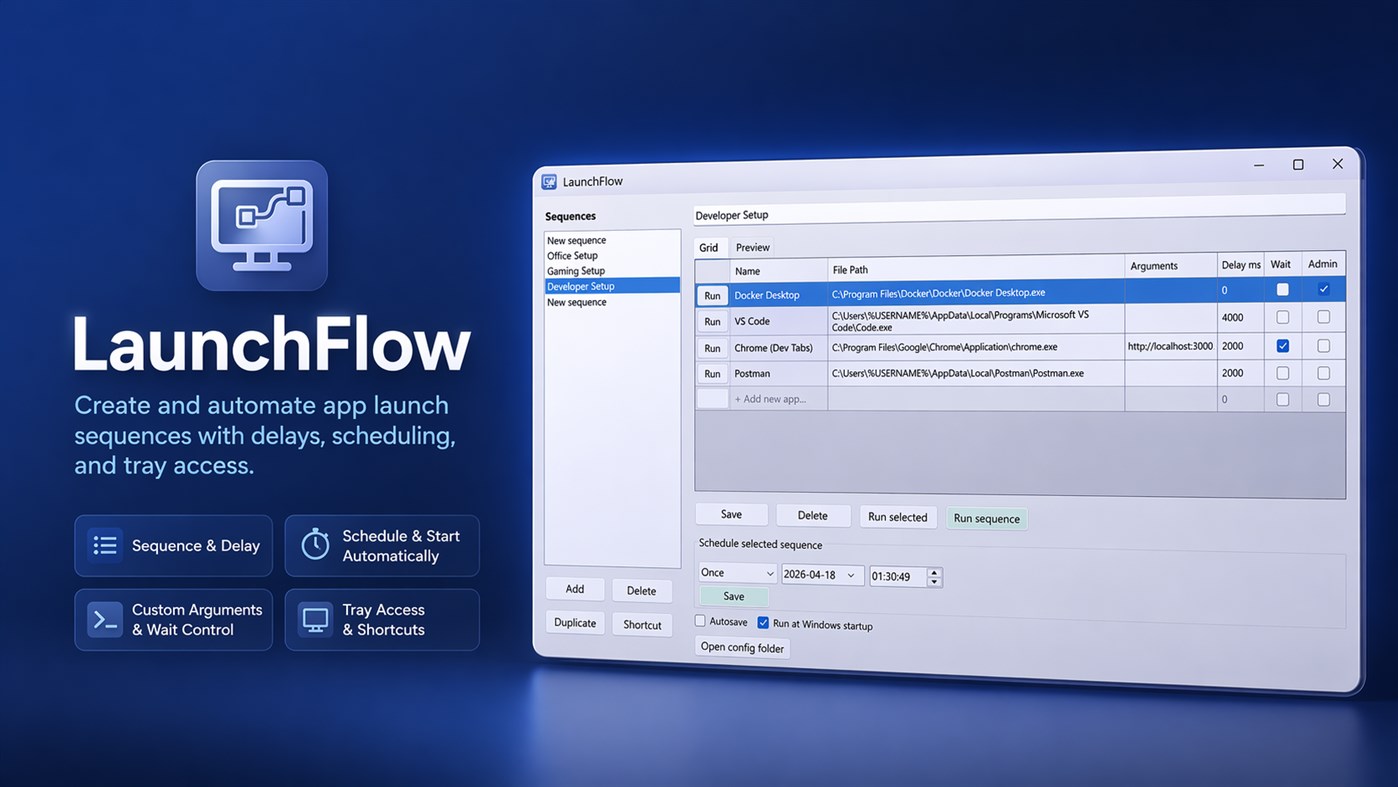Click the Run sequence button
Viewport: 1398px width, 787px height.
[x=986, y=518]
